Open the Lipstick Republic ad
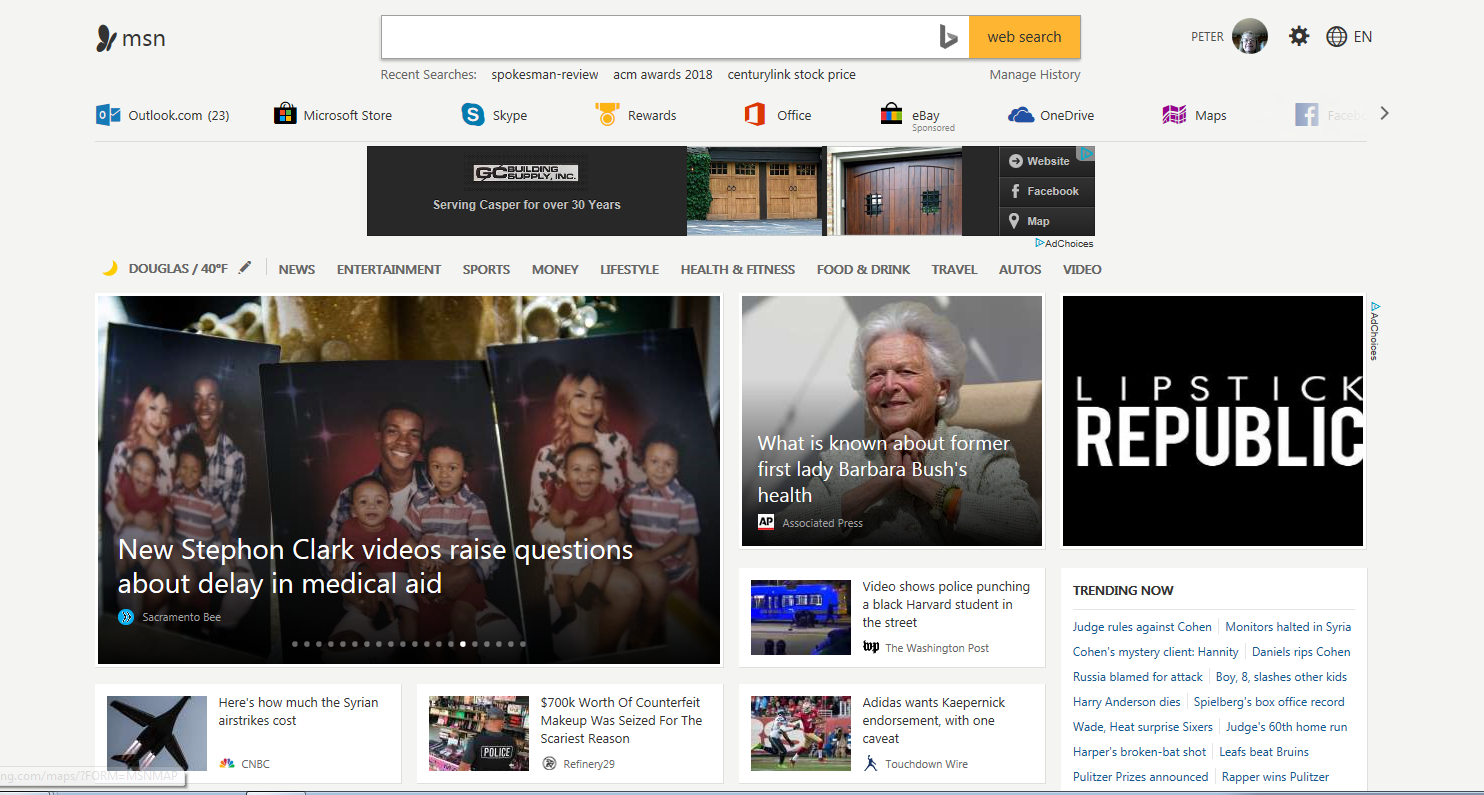This screenshot has height=795, width=1484. [x=1213, y=421]
